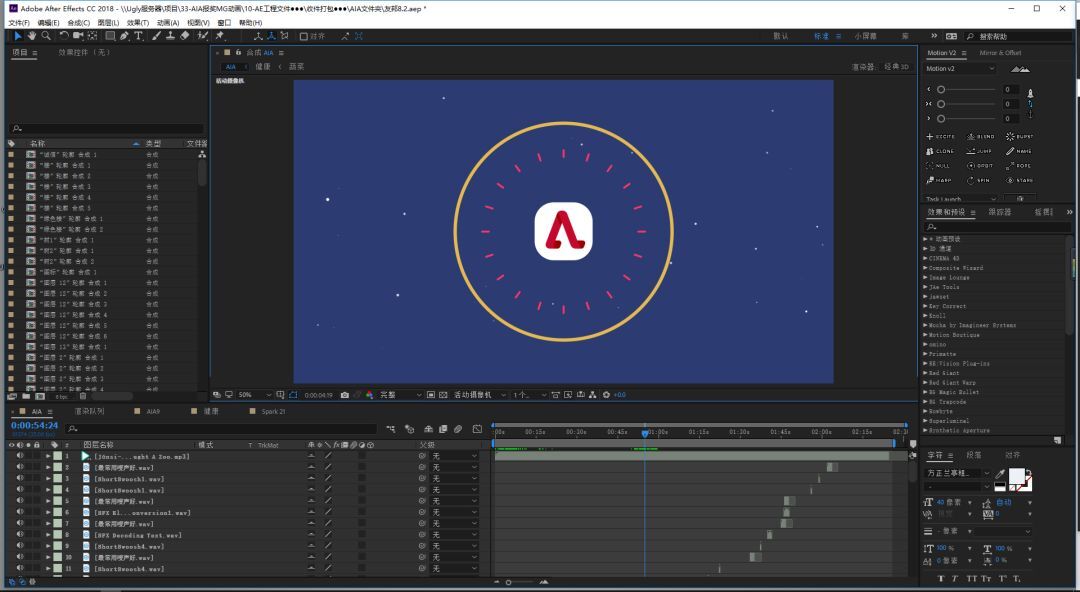Activate the Puppet Pin tool
1080x592 pixels.
219,36
